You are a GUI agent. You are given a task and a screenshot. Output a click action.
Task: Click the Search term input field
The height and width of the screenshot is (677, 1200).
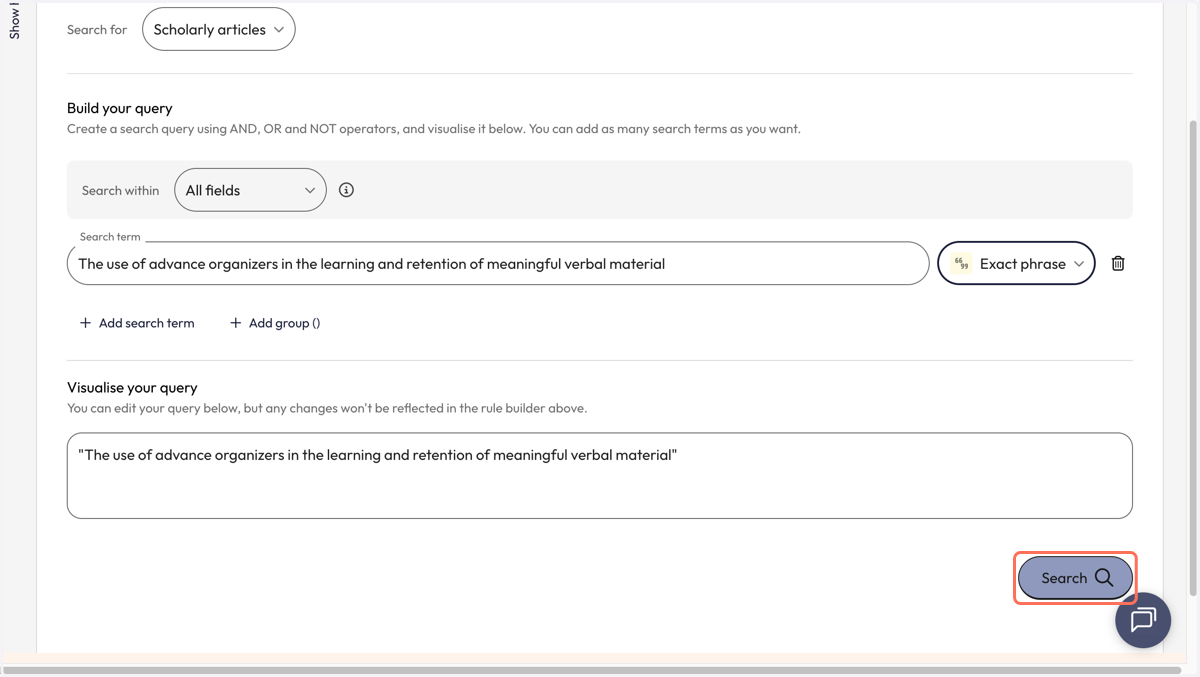[x=498, y=264]
